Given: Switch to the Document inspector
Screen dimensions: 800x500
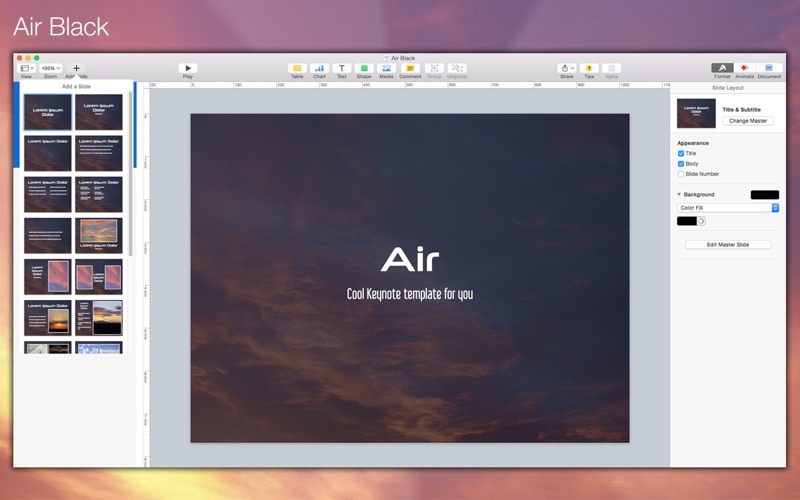Looking at the screenshot, I should click(769, 68).
